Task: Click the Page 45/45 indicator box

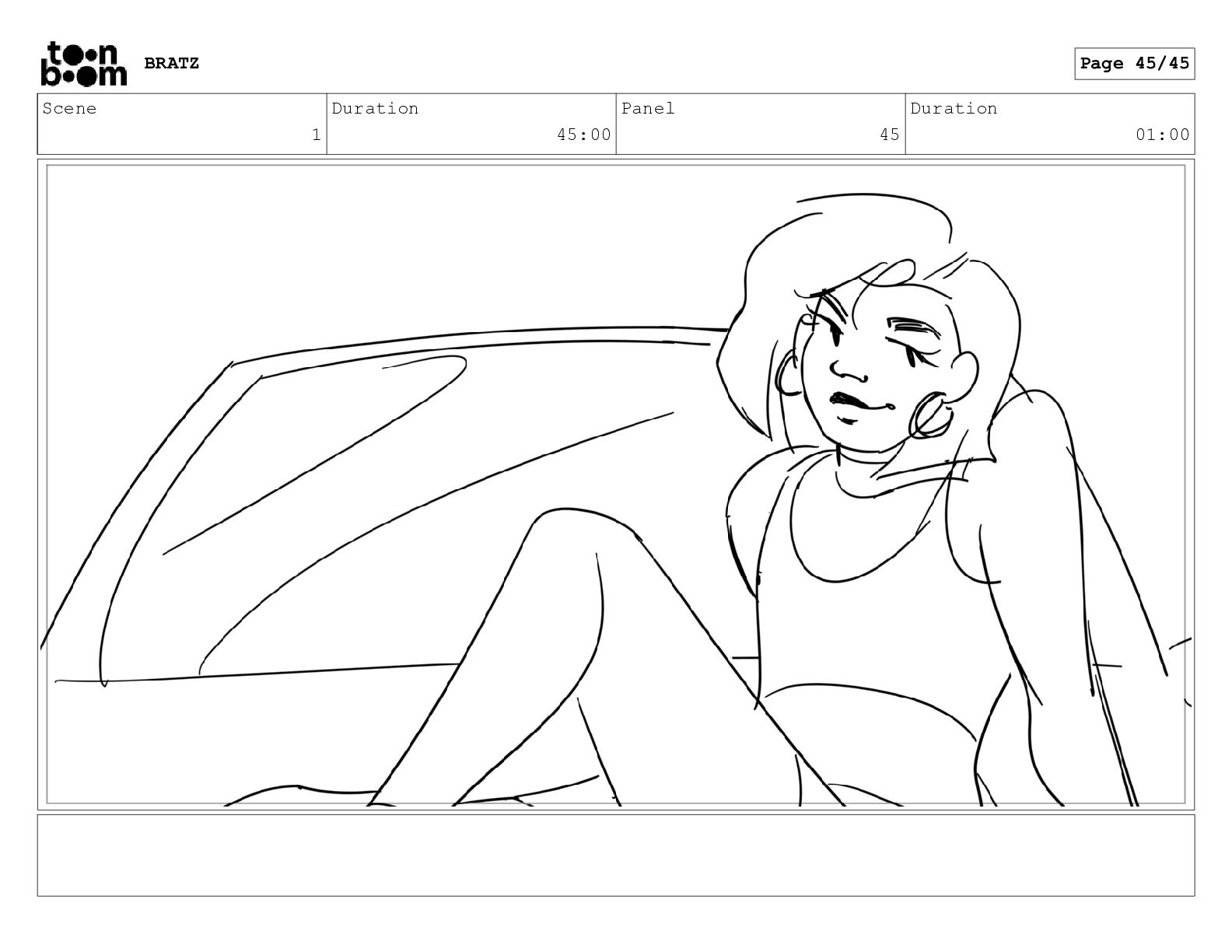Action: [1134, 64]
